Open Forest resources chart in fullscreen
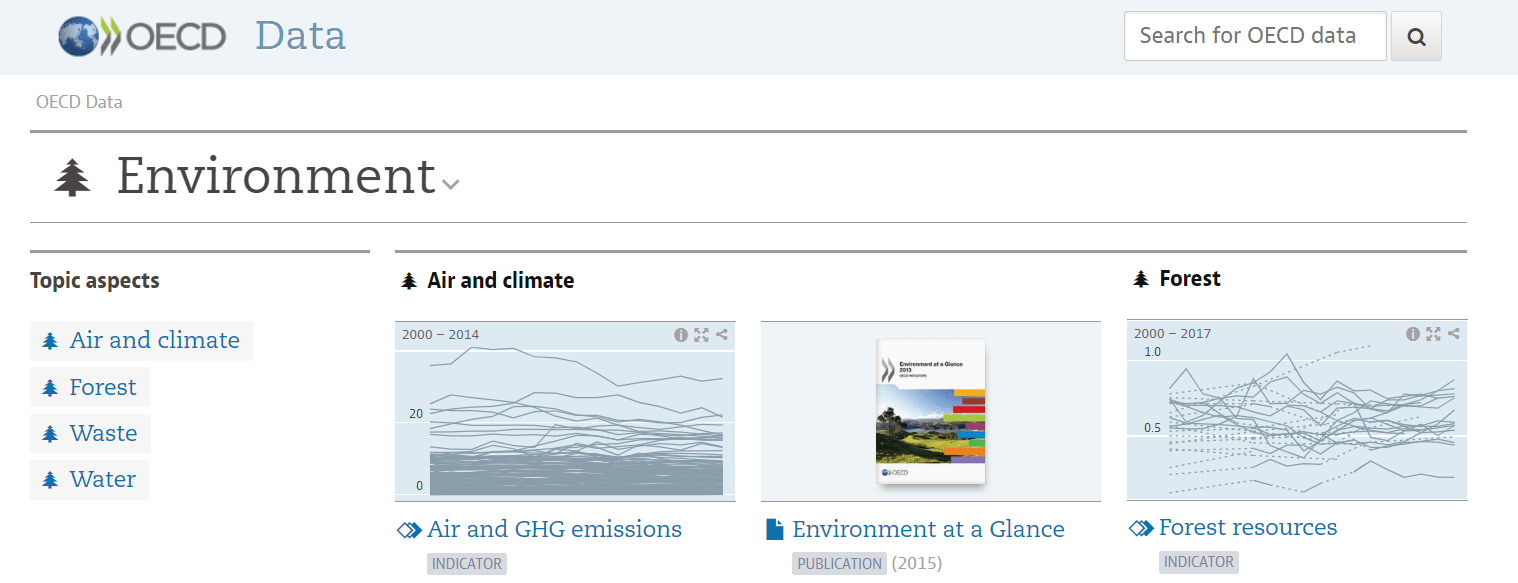This screenshot has width=1518, height=583. pyautogui.click(x=1433, y=334)
